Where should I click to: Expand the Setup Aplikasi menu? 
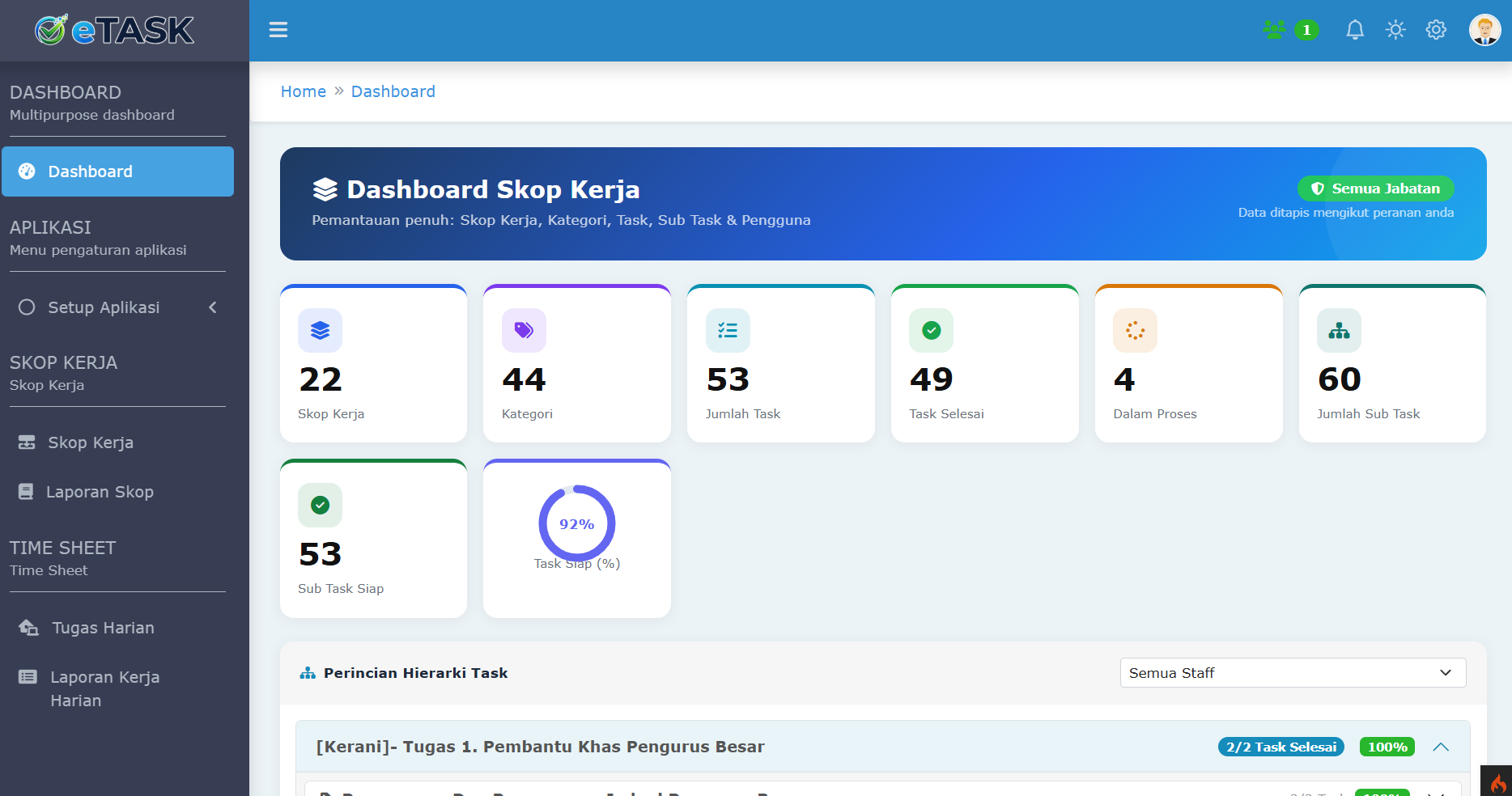(117, 307)
